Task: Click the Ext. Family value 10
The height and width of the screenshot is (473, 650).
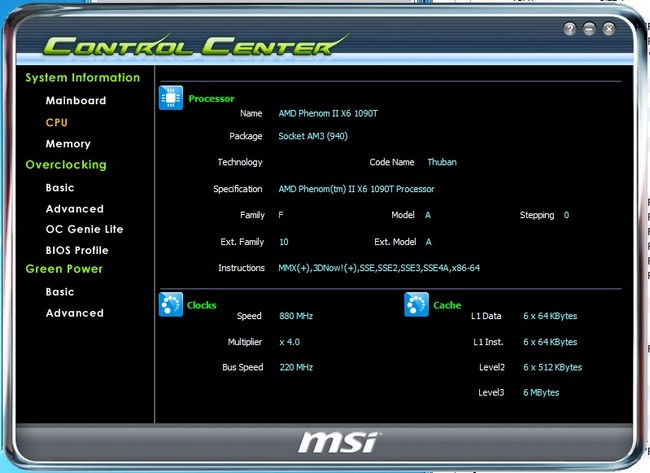Action: tap(284, 242)
